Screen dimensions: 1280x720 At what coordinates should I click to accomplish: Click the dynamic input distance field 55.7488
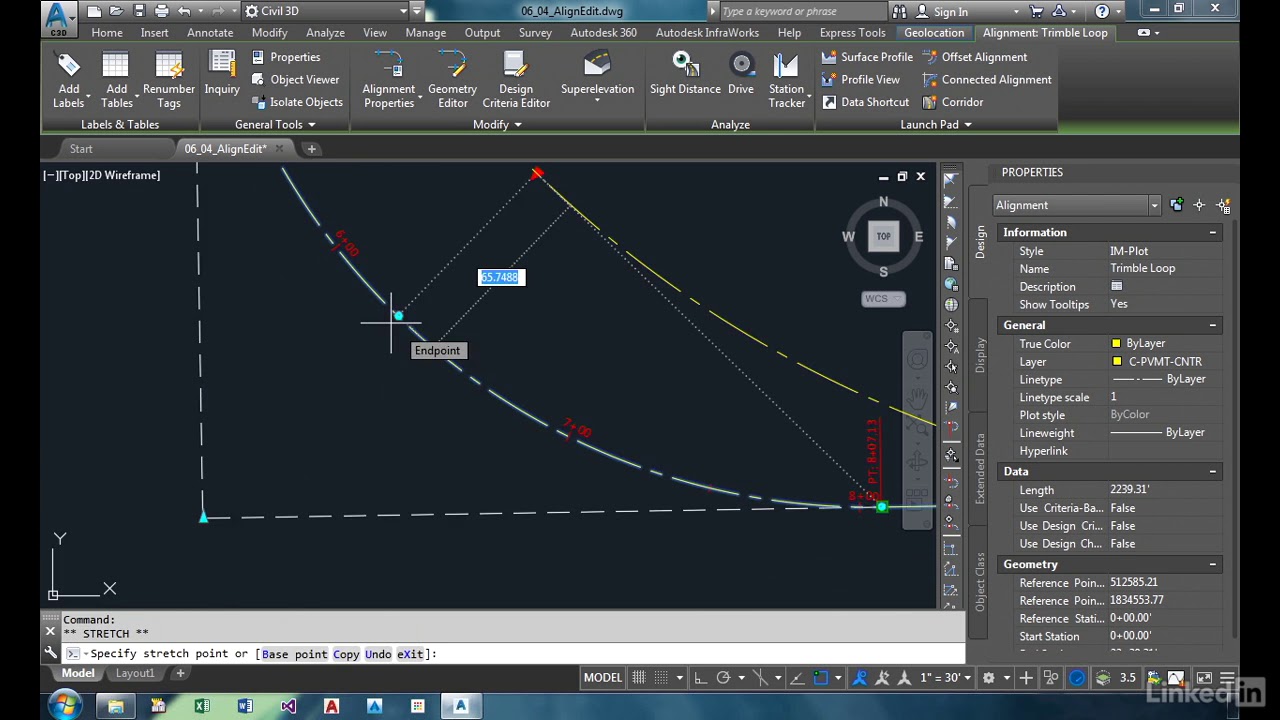click(x=500, y=277)
